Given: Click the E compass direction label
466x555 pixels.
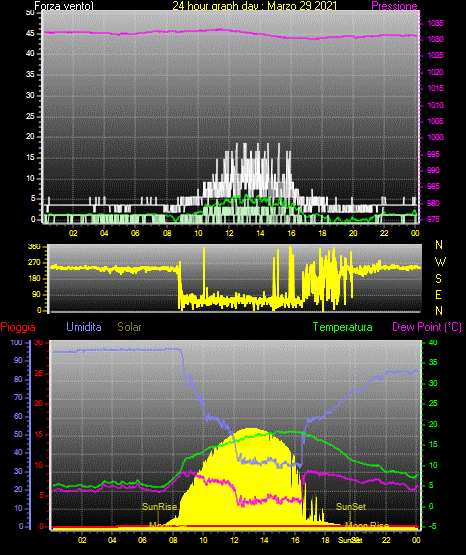Looking at the screenshot, I should coord(438,294).
